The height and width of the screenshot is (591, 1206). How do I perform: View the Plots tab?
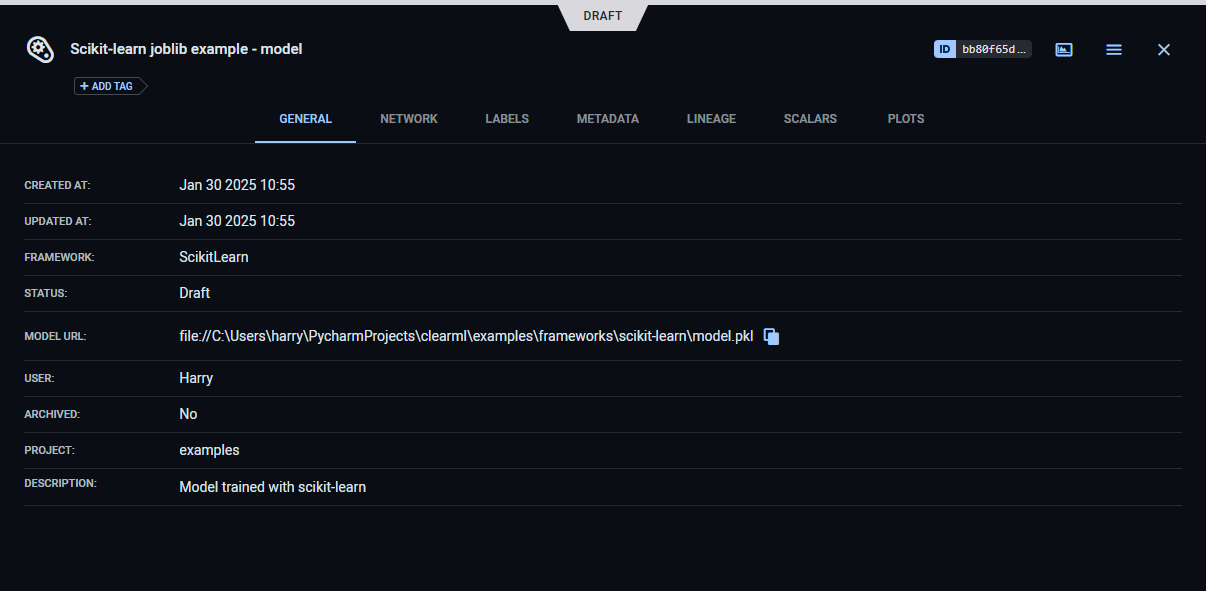pyautogui.click(x=905, y=119)
